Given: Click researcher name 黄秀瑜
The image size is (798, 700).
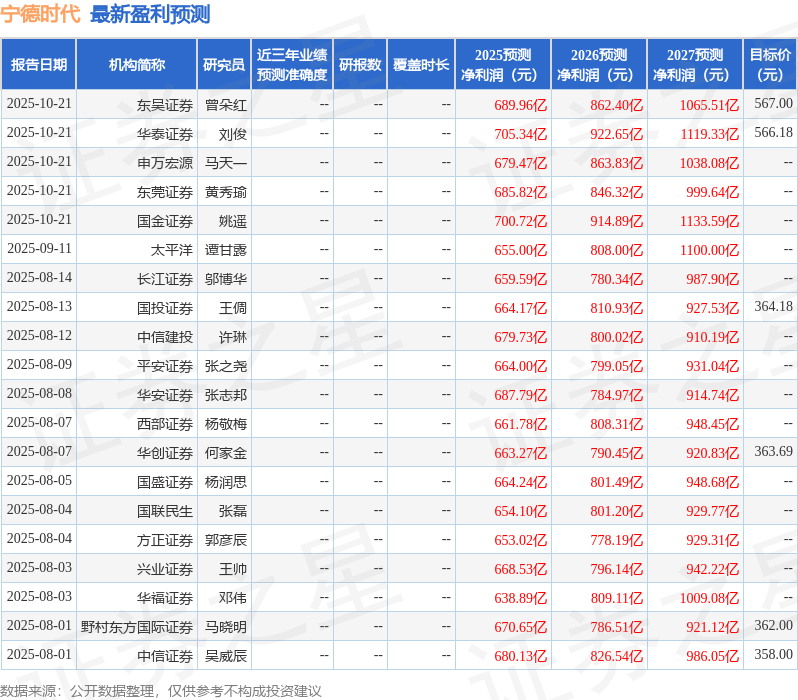Looking at the screenshot, I should tap(226, 192).
